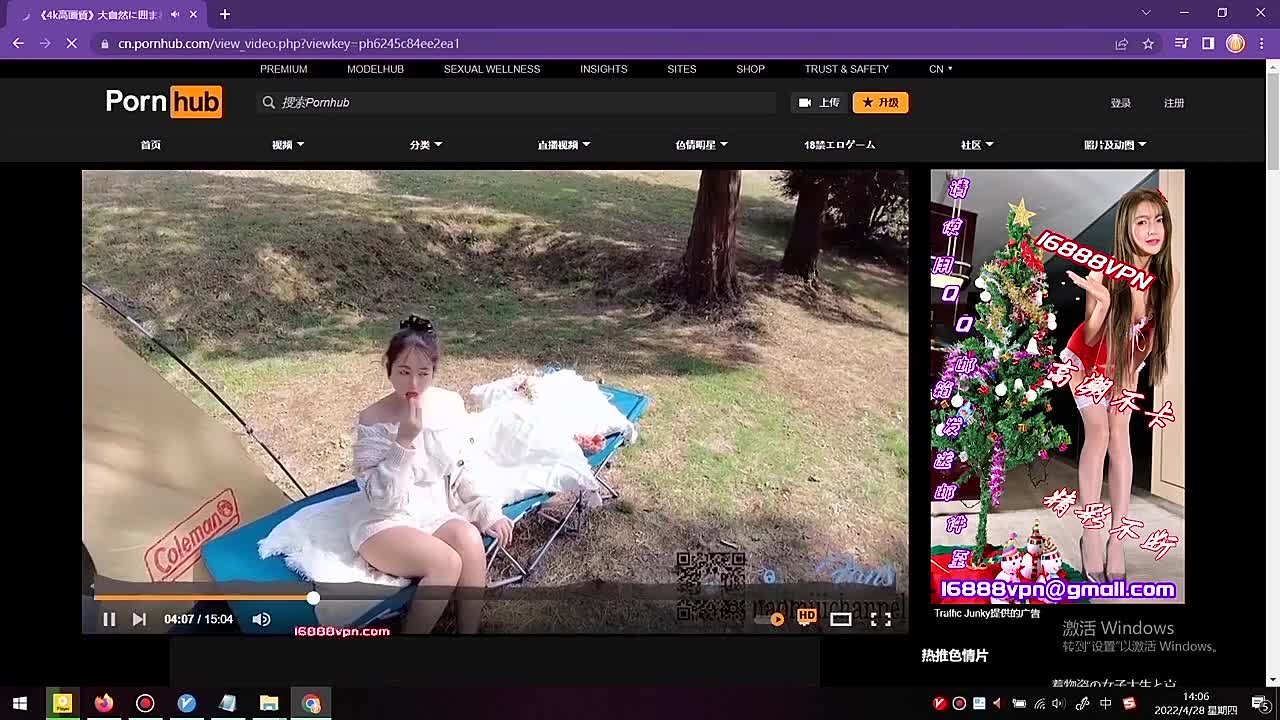Screen dimensions: 1280x720
Task: Expand the 视频 menu dropdown
Action: (288, 145)
